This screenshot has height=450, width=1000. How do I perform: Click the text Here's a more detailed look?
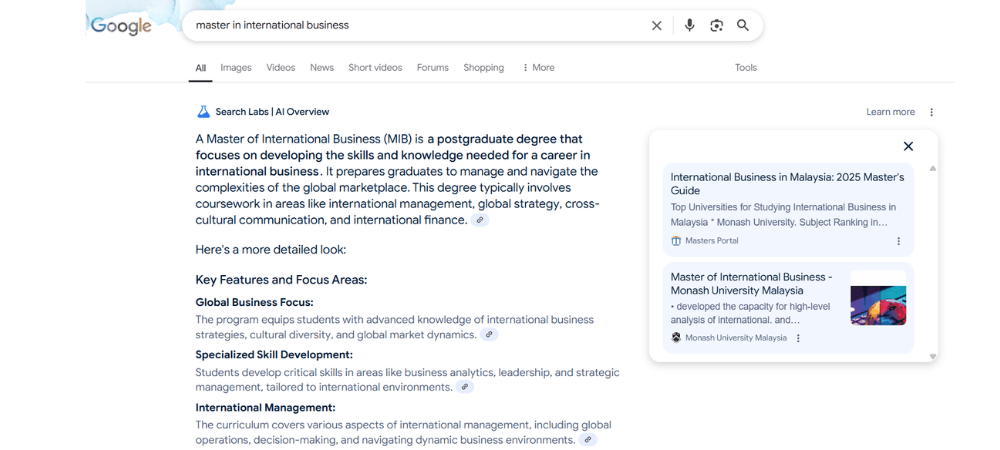click(x=270, y=249)
